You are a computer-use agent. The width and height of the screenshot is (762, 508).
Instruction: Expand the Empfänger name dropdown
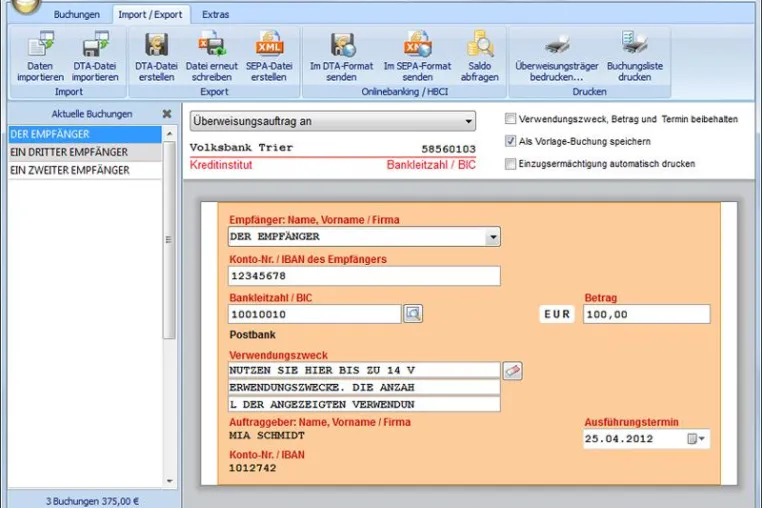(493, 237)
